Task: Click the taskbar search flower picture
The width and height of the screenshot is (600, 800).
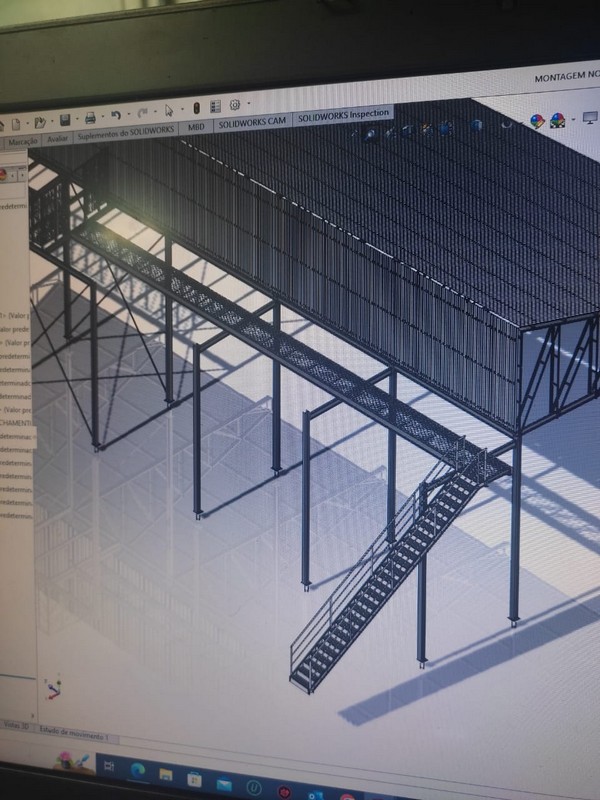Action: (72, 761)
